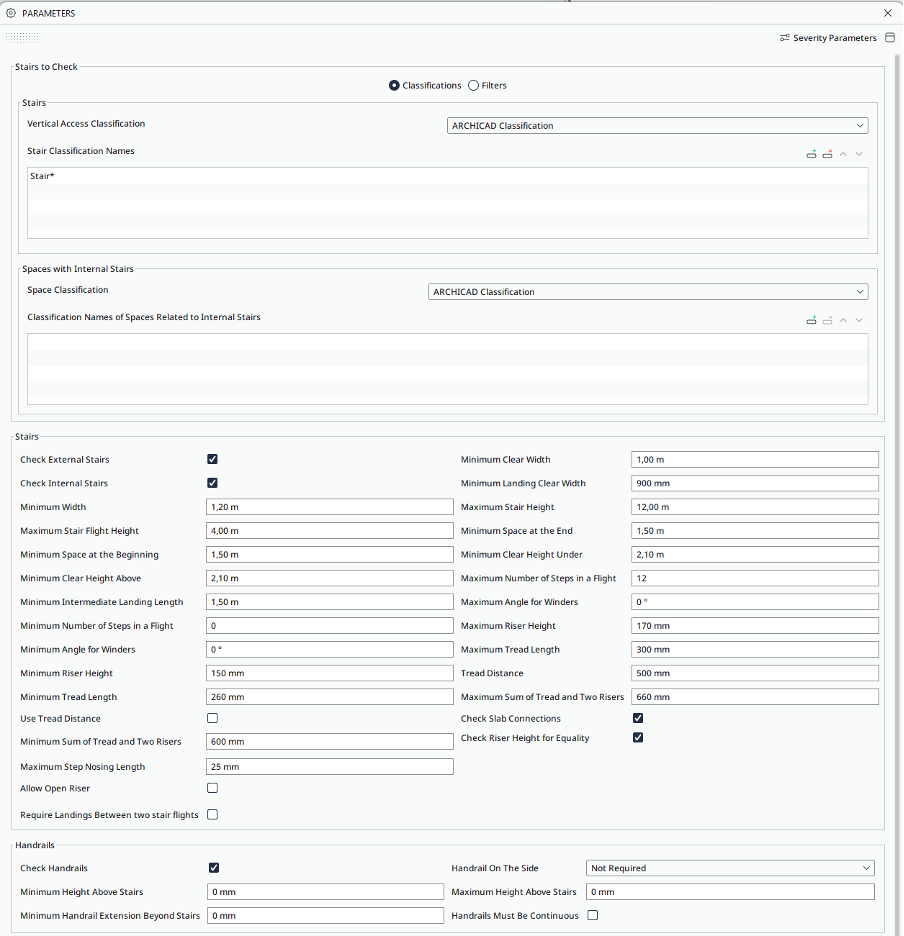Open Handrail On The Side dropdown

point(729,868)
